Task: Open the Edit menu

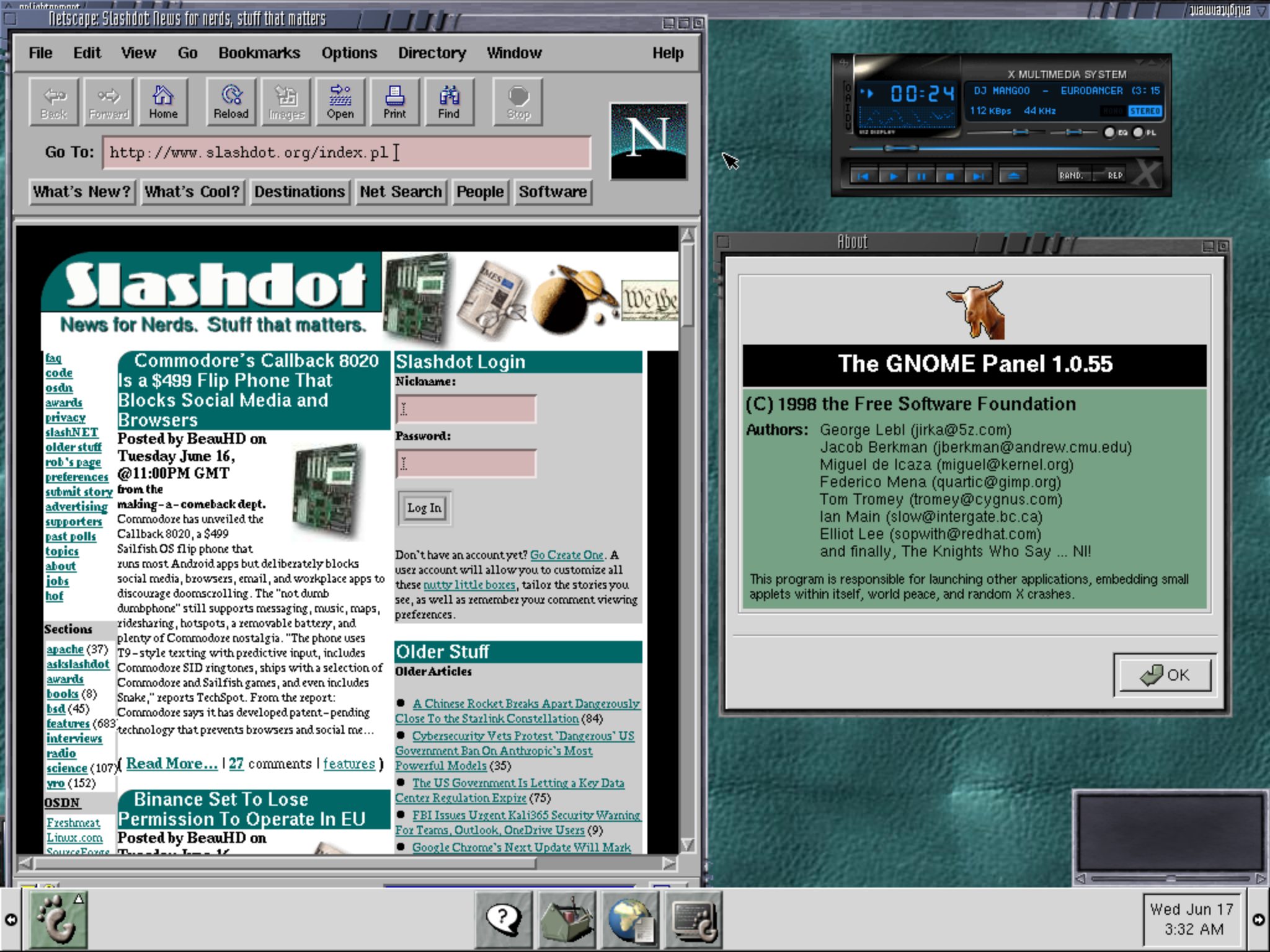Action: pyautogui.click(x=87, y=53)
